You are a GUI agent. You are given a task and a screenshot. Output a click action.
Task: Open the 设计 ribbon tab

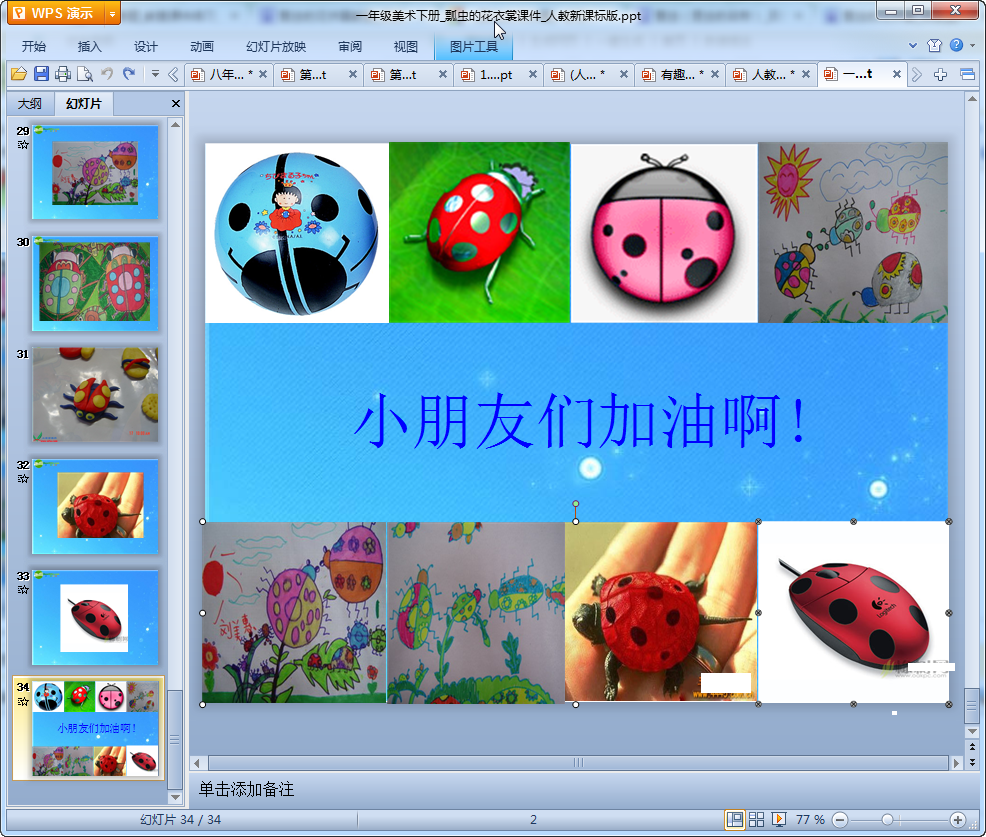click(145, 47)
